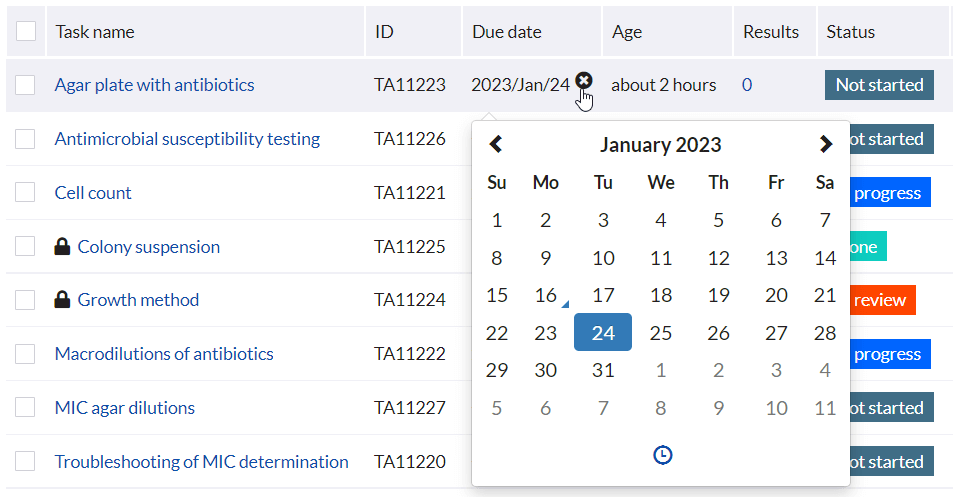Open Troubleshooting of MIC determination task

pyautogui.click(x=201, y=462)
